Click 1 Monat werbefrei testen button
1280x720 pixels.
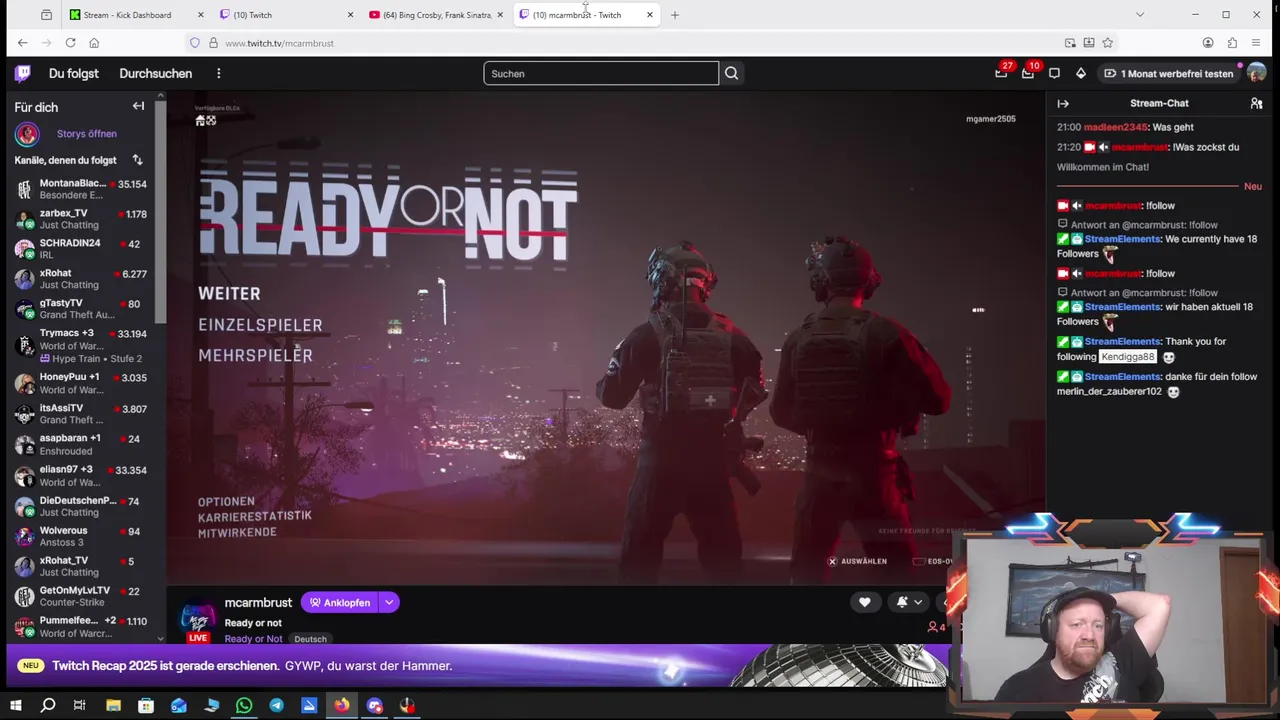point(1169,73)
